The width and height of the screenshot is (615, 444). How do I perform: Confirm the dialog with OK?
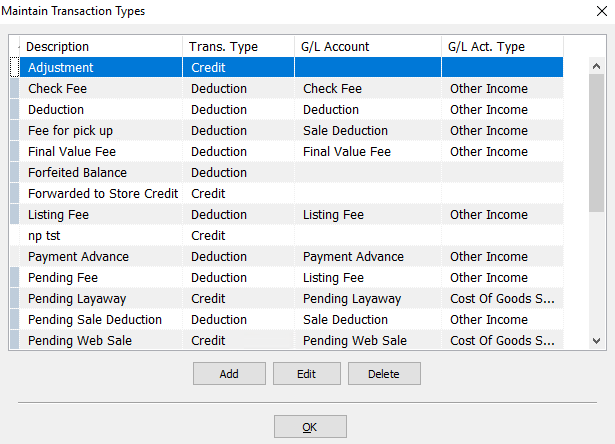click(x=310, y=426)
